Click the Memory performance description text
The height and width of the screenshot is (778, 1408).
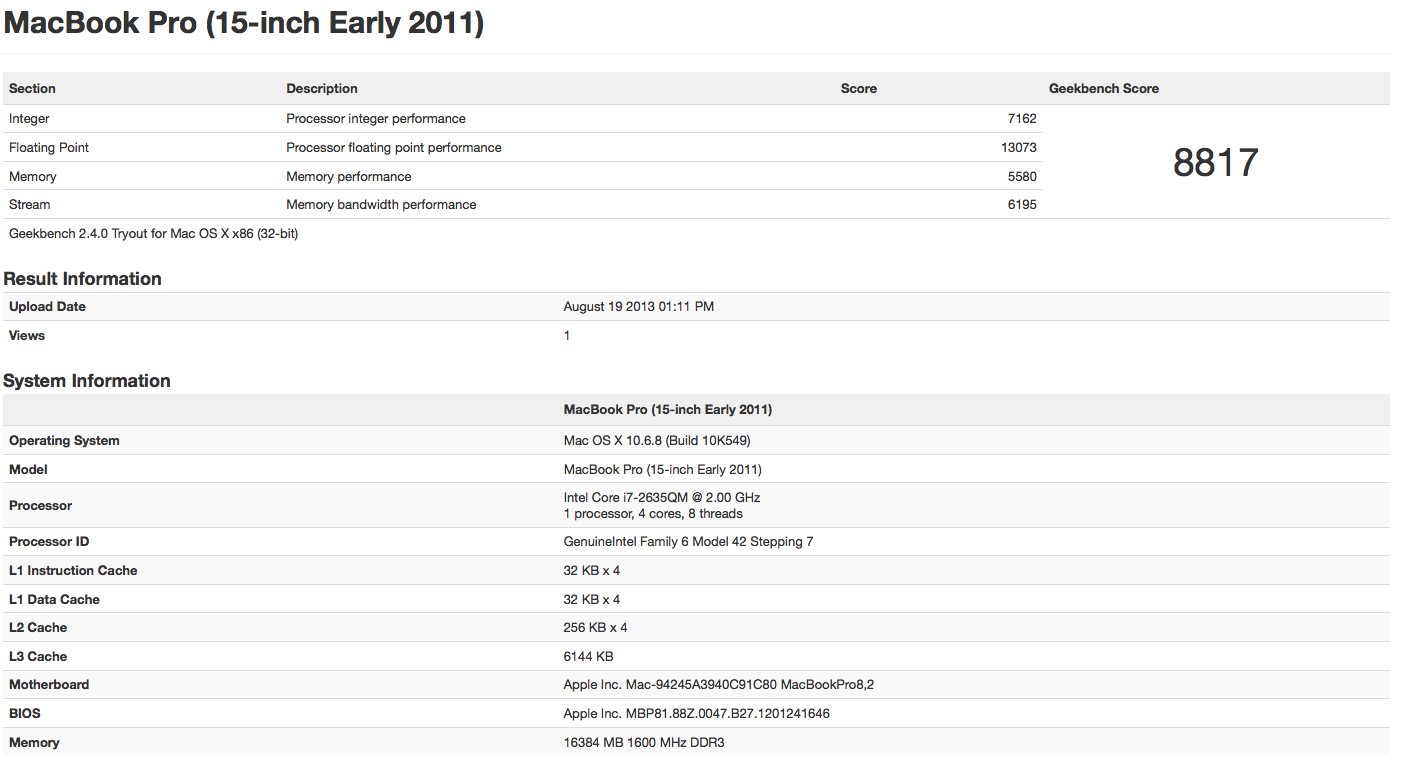click(348, 177)
